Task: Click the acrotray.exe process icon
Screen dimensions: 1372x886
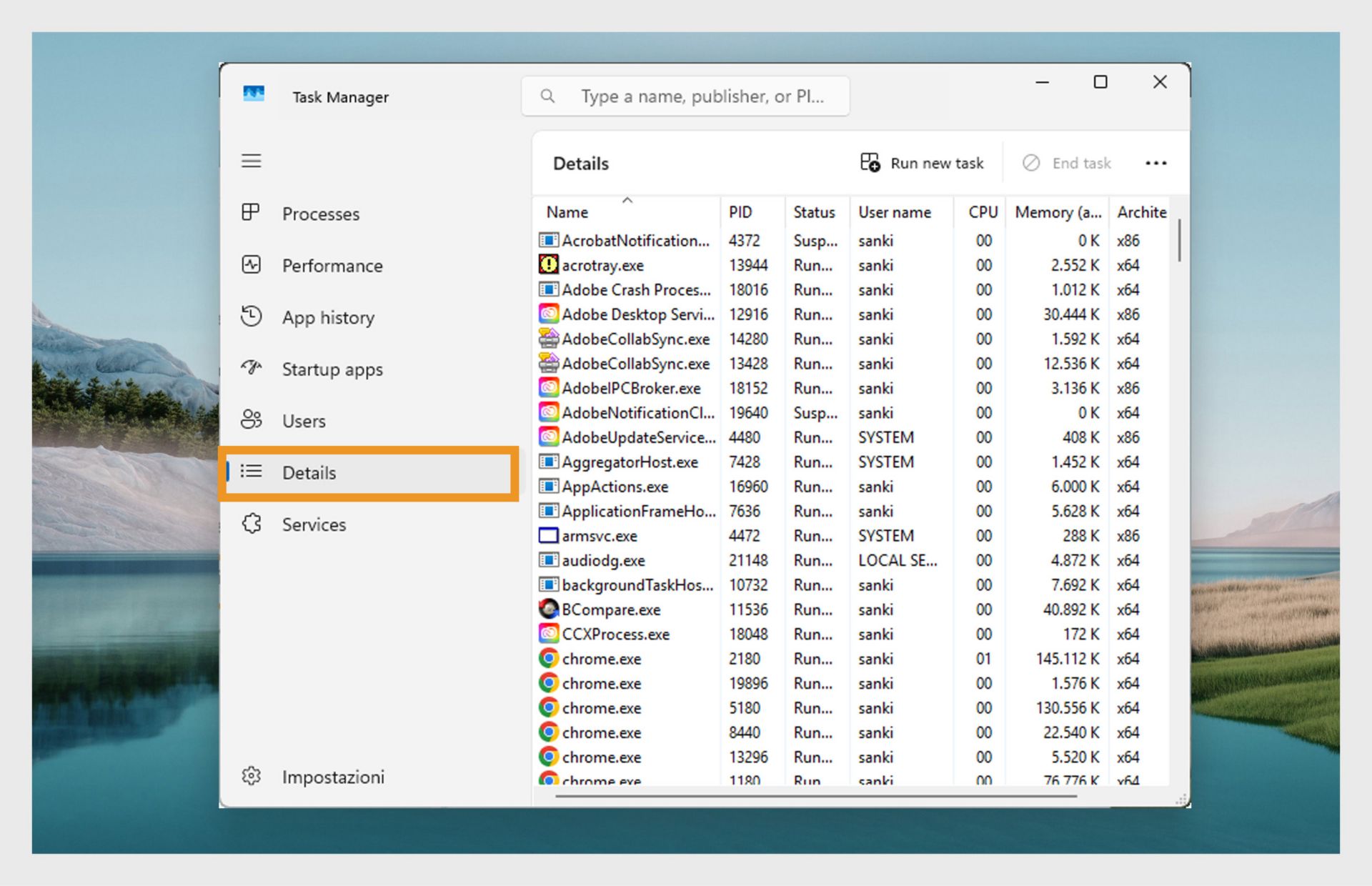Action: [x=548, y=265]
